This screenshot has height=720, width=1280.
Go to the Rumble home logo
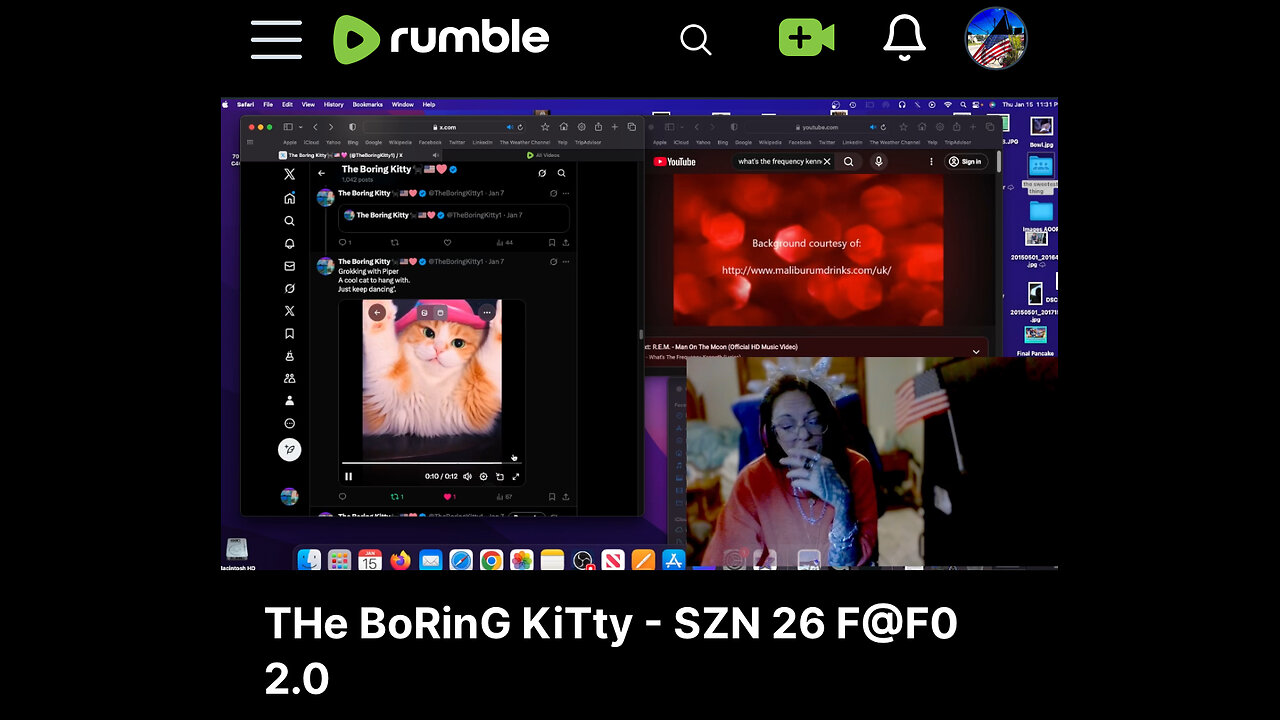click(x=441, y=39)
